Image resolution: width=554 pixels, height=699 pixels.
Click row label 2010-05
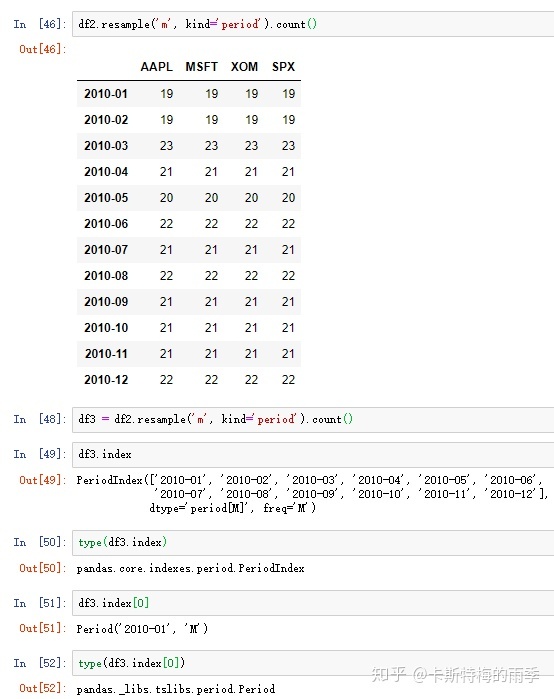(106, 198)
